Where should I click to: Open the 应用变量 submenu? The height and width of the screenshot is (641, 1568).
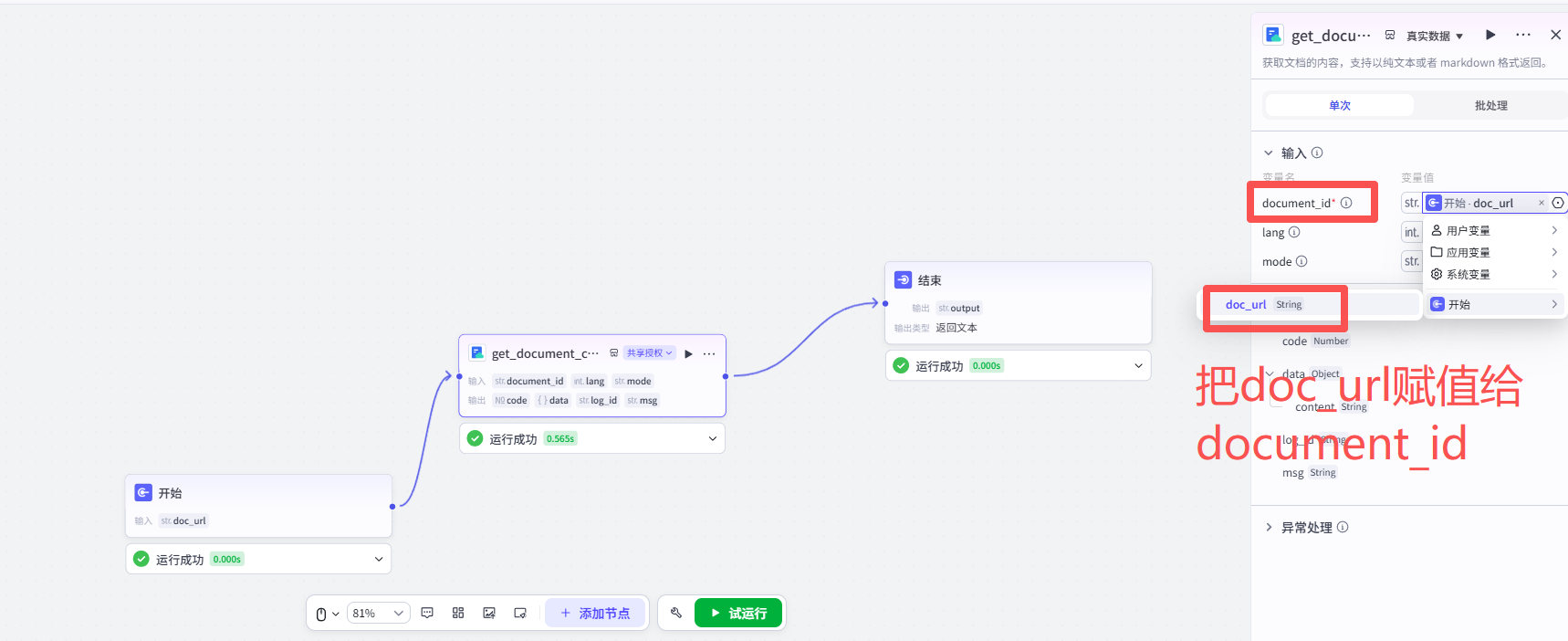1494,252
